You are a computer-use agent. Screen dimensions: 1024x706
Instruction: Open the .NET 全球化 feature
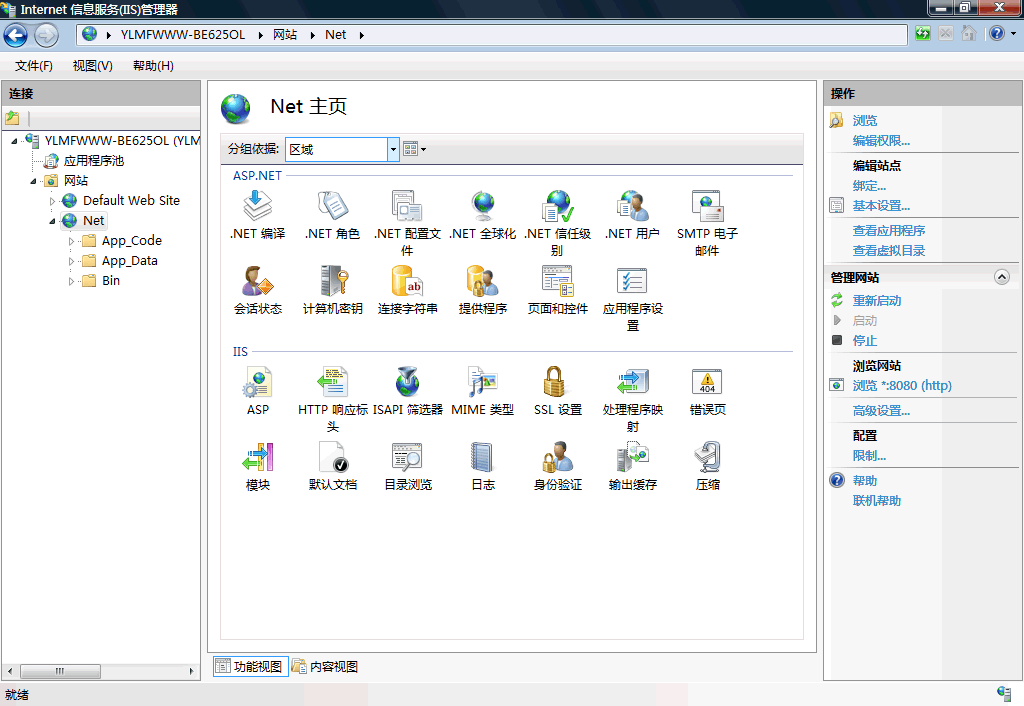pos(483,215)
